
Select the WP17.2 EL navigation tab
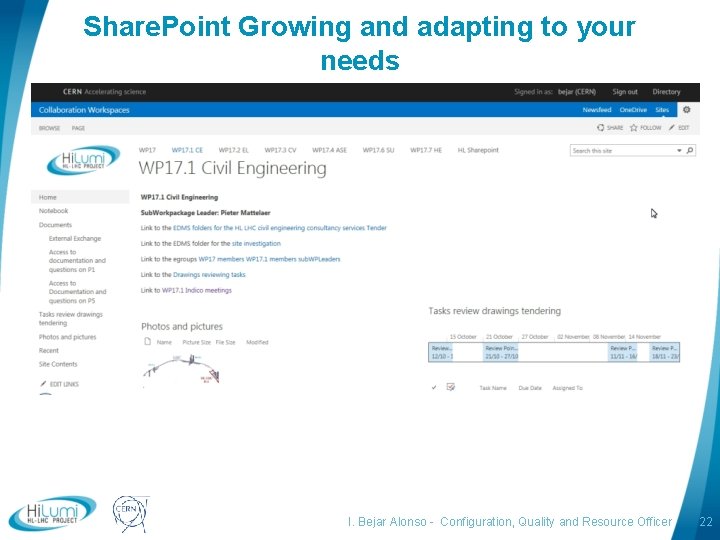[x=233, y=150]
